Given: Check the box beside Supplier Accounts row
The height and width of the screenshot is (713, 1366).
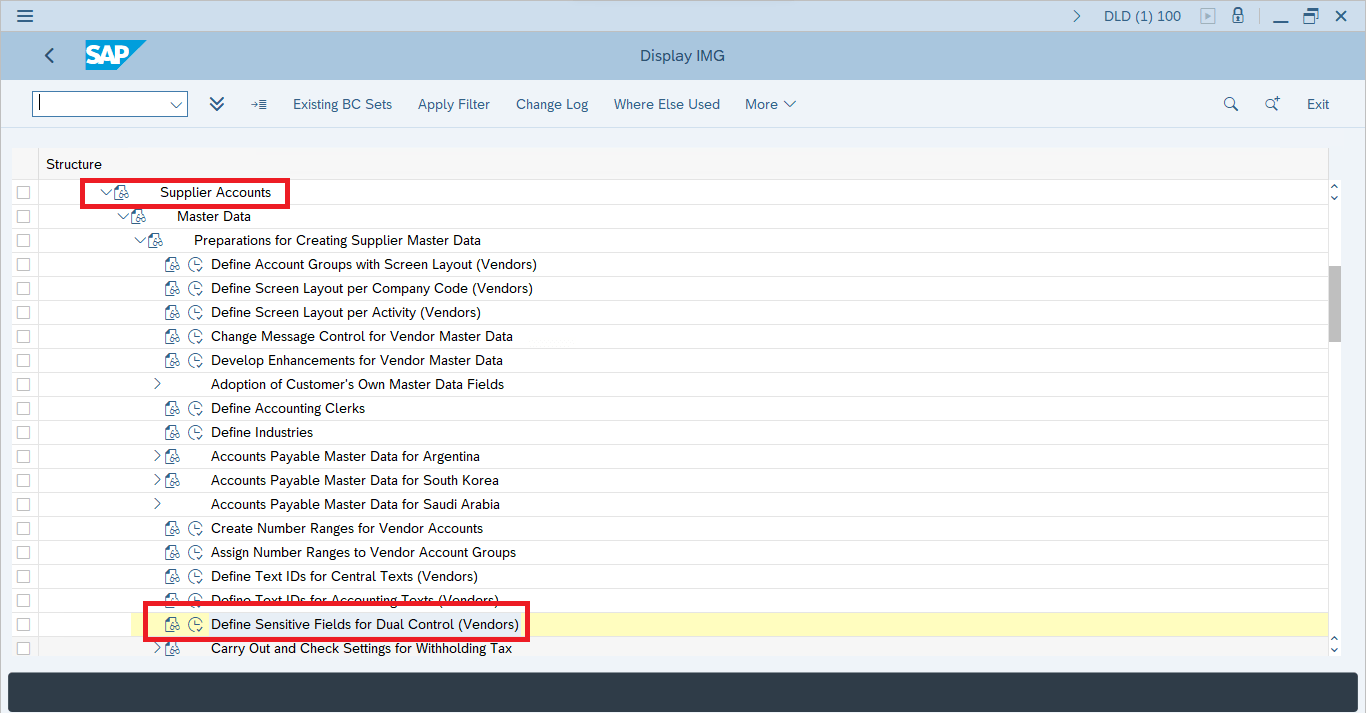Looking at the screenshot, I should click(23, 192).
